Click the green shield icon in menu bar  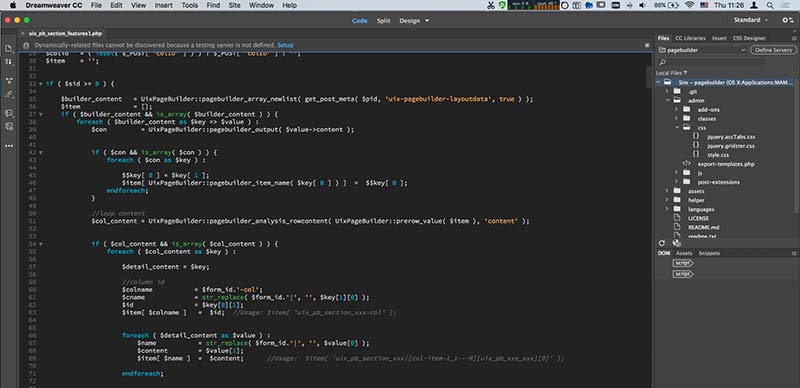coord(503,5)
